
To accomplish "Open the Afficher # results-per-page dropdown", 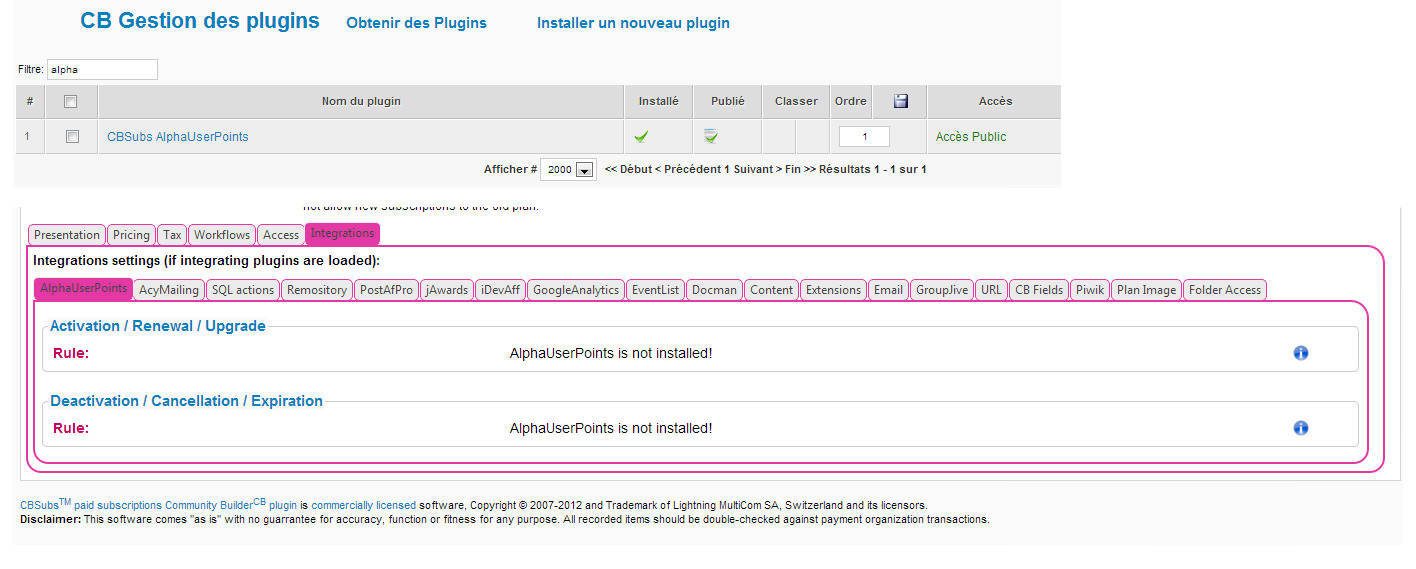I will pos(568,170).
